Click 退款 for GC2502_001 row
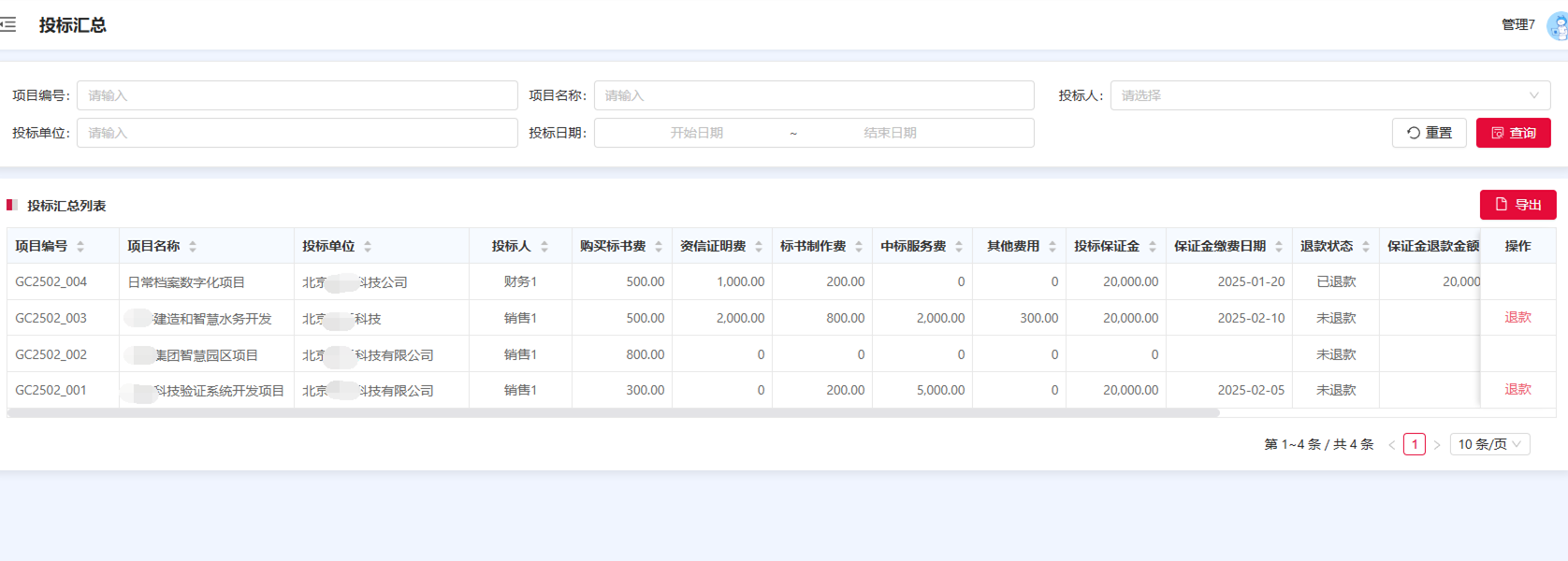This screenshot has width=1568, height=561. pyautogui.click(x=1517, y=390)
